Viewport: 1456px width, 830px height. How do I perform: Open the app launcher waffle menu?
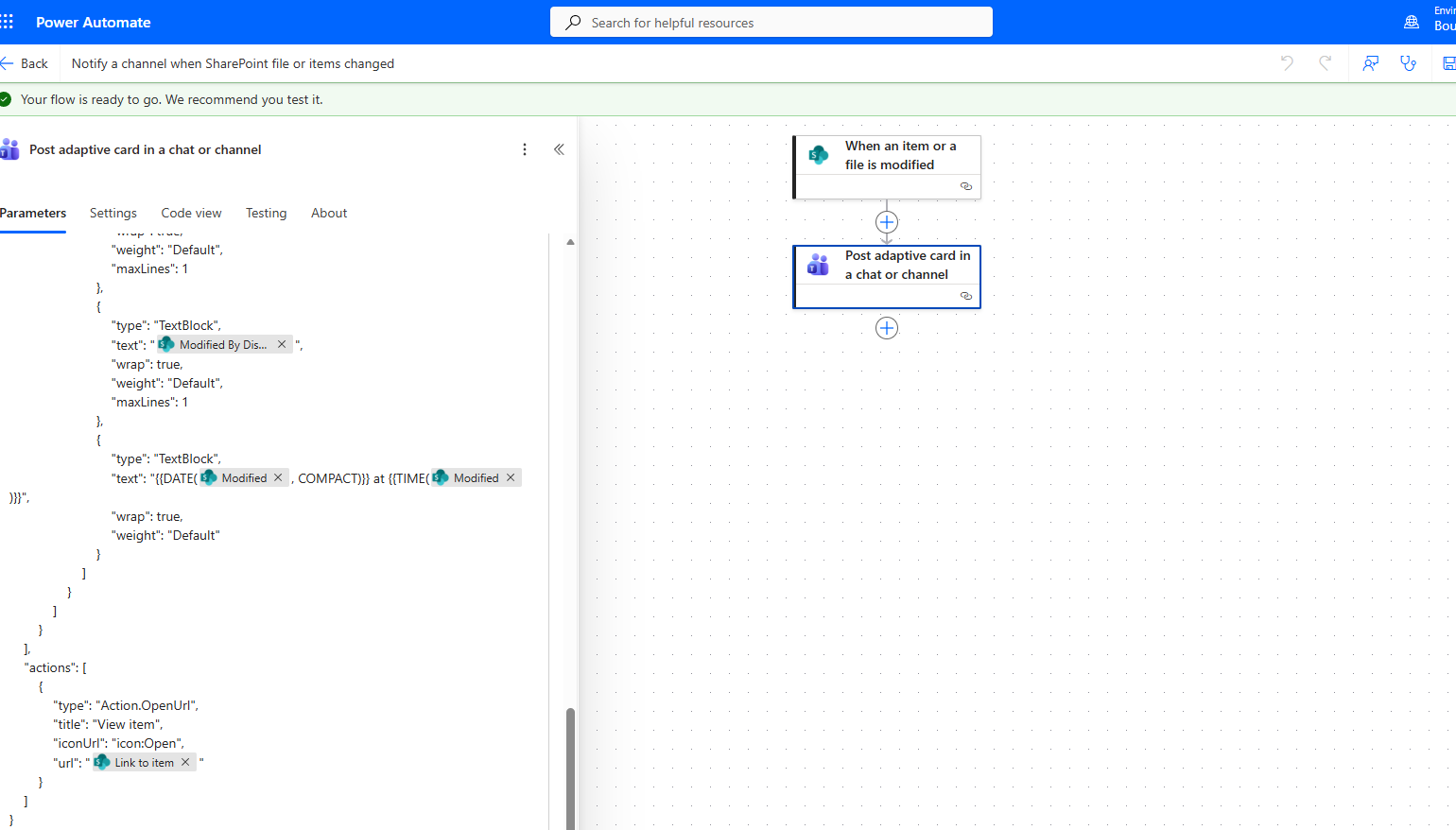point(8,22)
